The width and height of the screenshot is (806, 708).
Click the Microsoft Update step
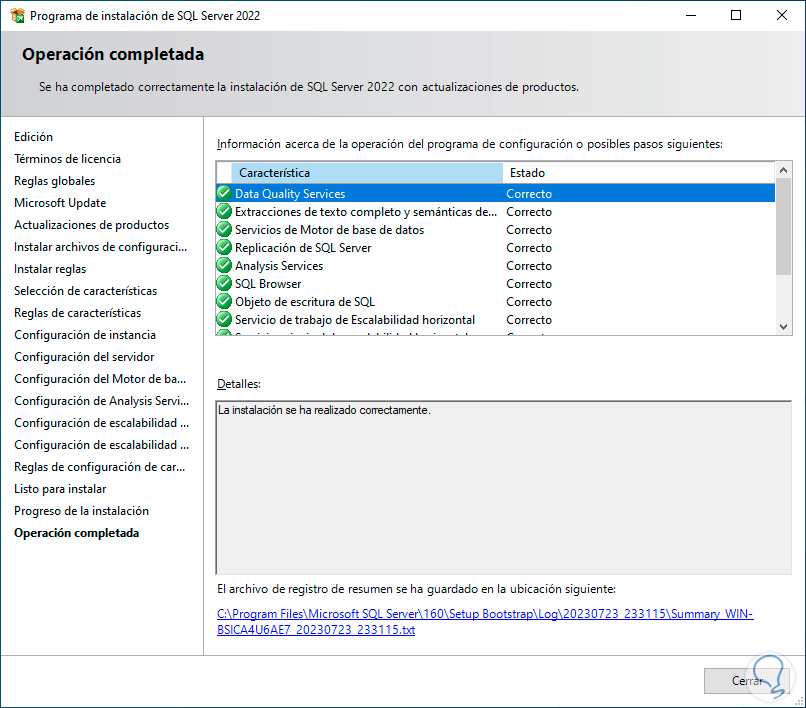(x=60, y=203)
